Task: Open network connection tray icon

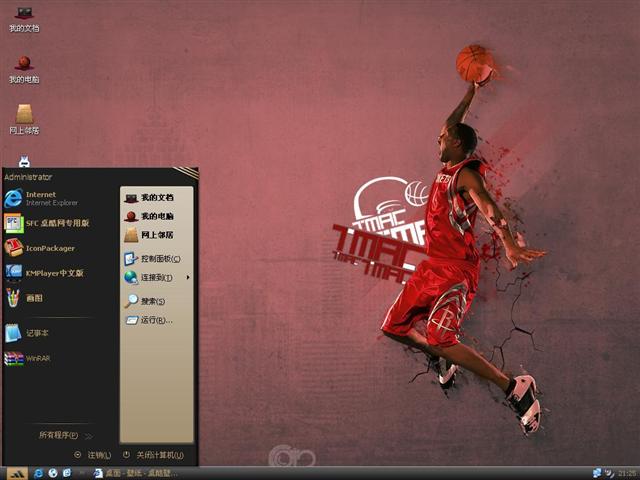Action: tap(597, 473)
